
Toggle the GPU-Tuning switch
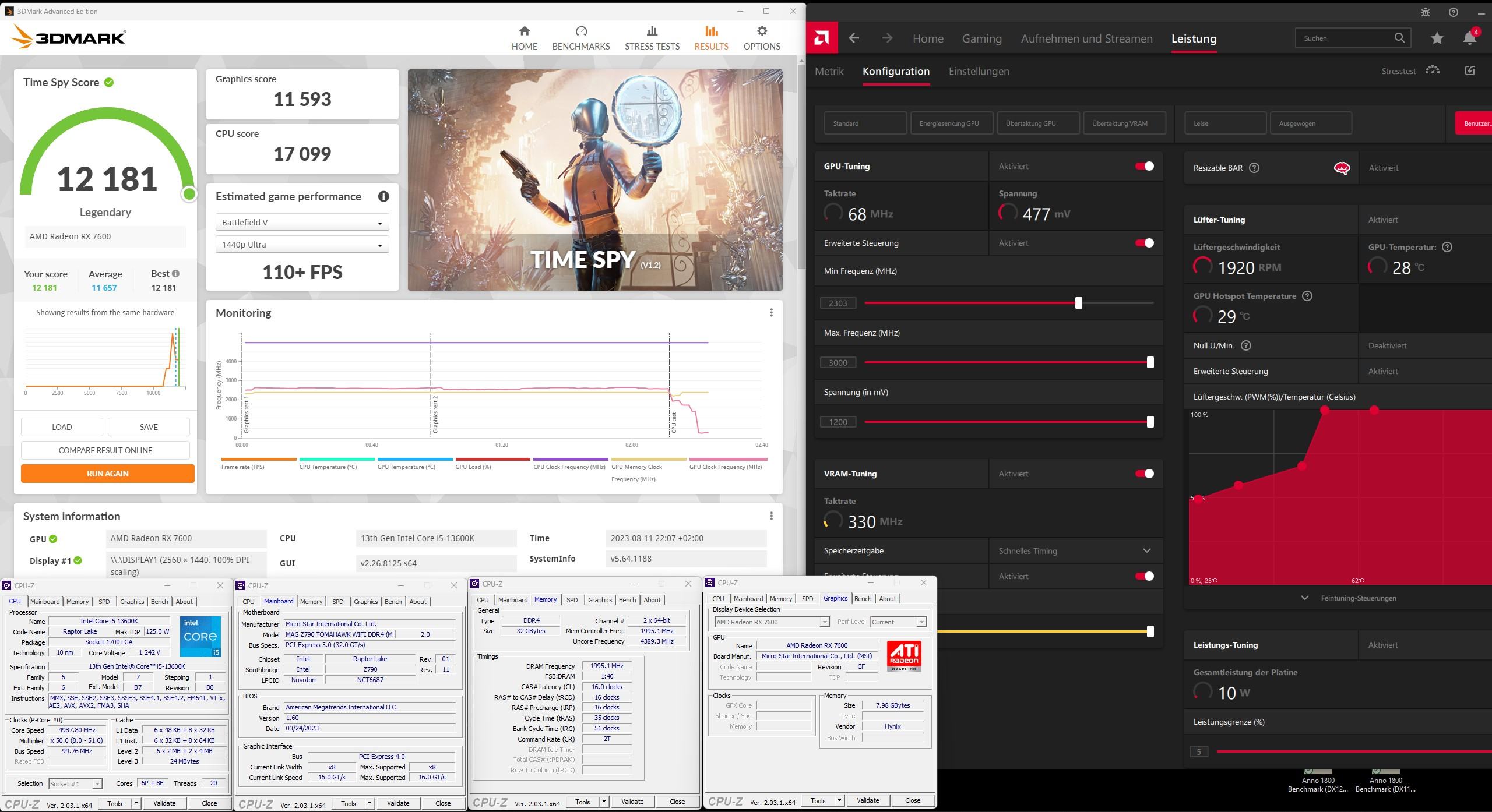click(1144, 166)
